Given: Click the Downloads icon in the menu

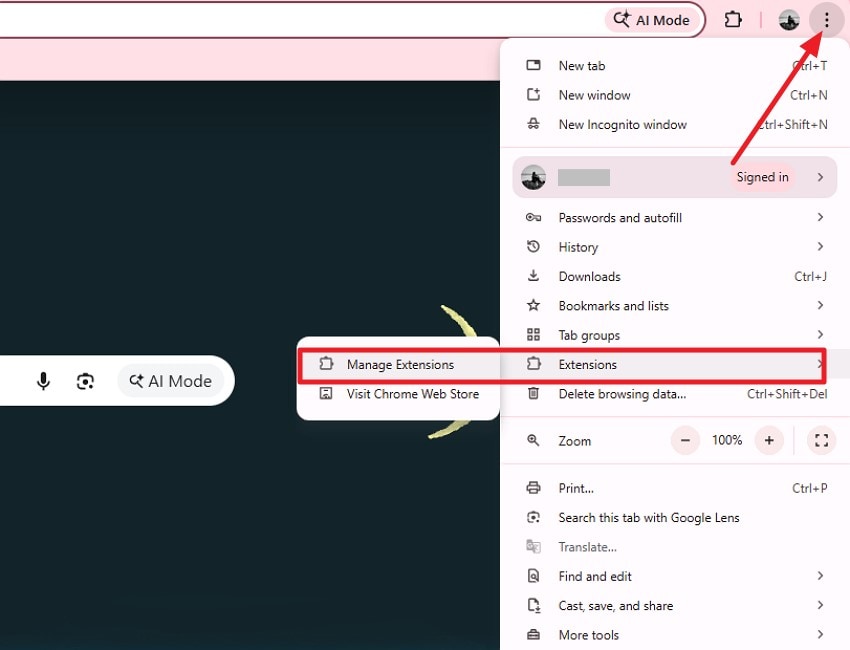Looking at the screenshot, I should 534,276.
